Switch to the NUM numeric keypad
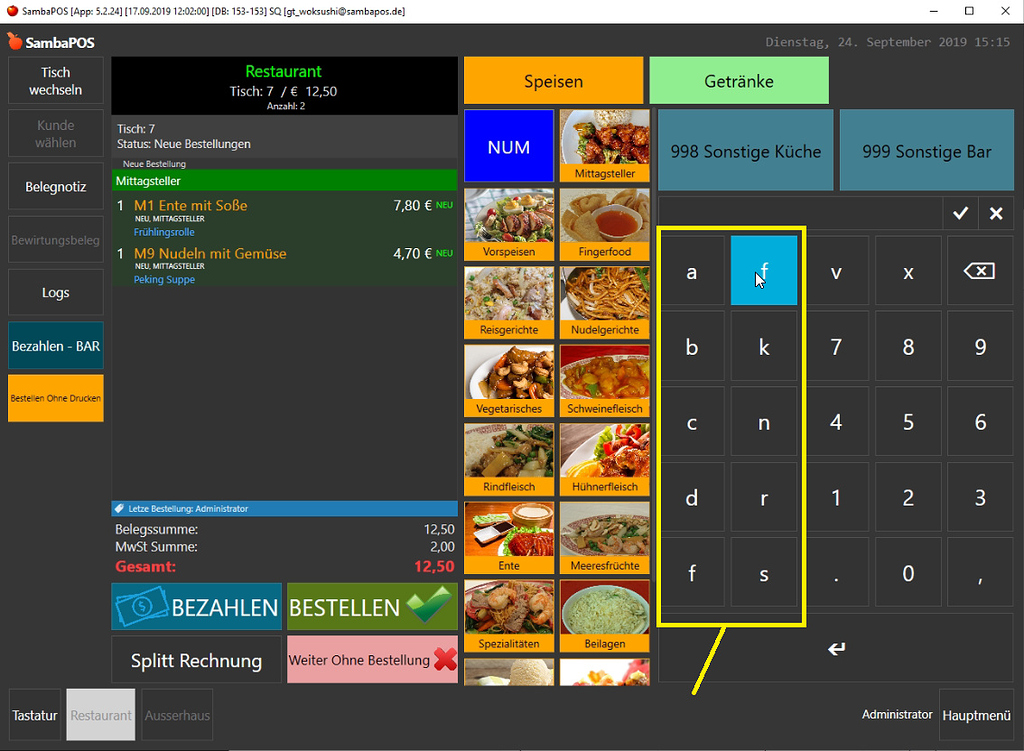 (x=508, y=146)
